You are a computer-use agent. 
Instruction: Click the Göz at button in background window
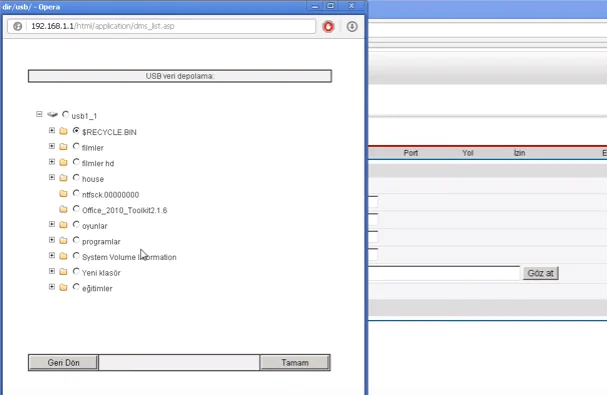[541, 273]
